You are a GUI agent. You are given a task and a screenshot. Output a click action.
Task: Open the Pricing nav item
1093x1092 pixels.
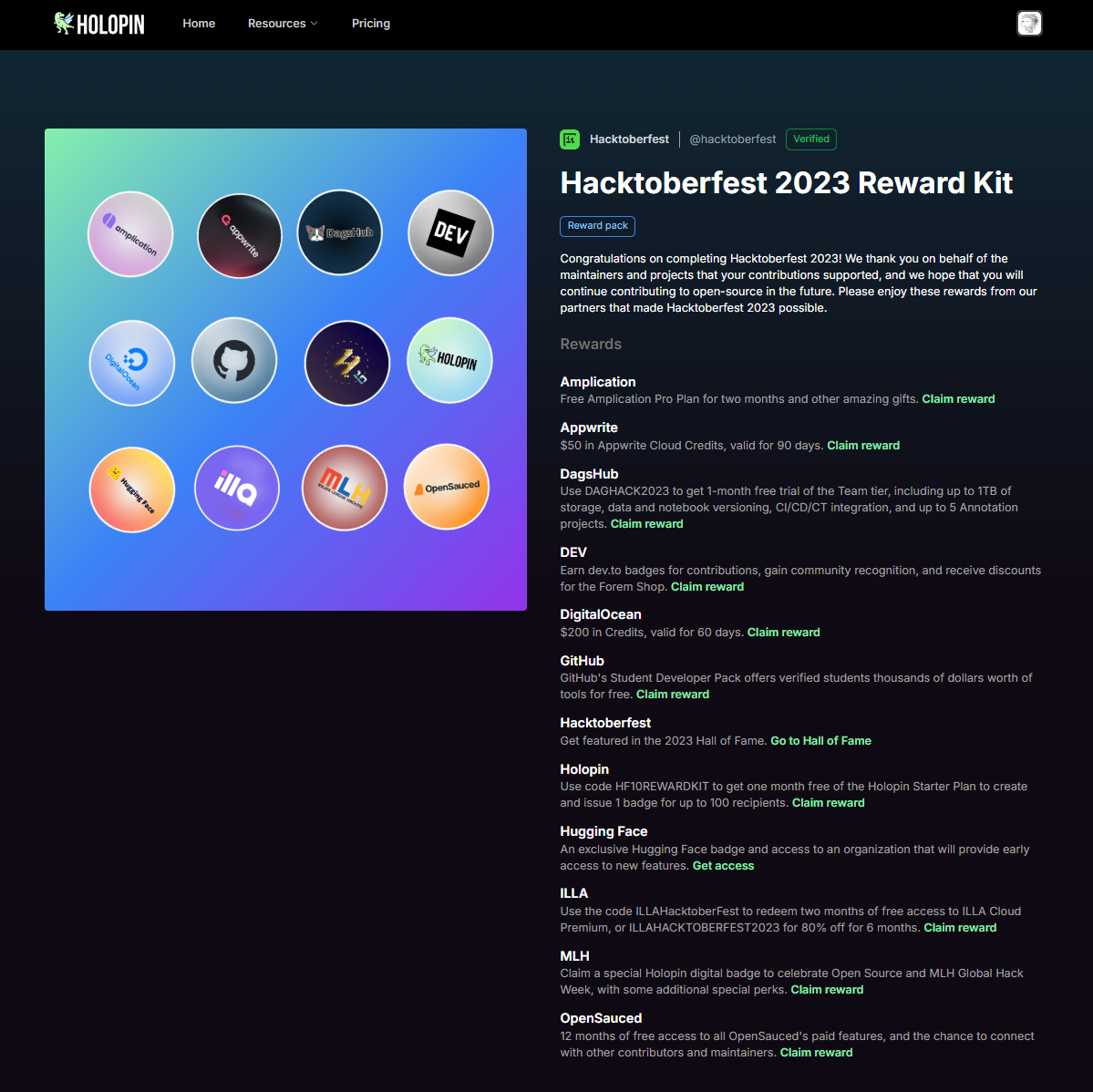point(371,24)
